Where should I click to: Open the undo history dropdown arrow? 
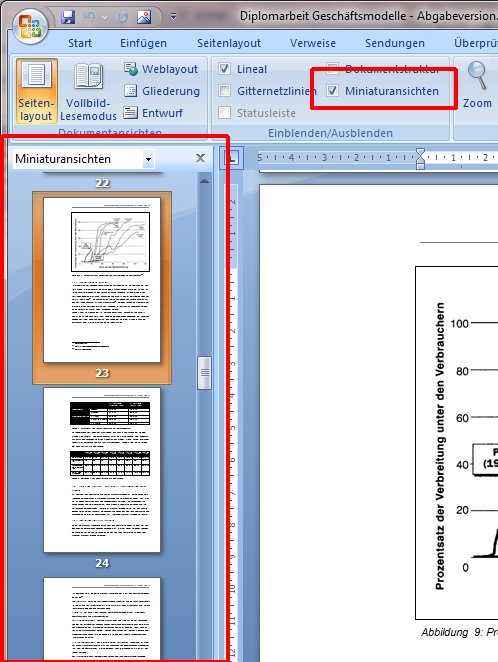point(104,17)
